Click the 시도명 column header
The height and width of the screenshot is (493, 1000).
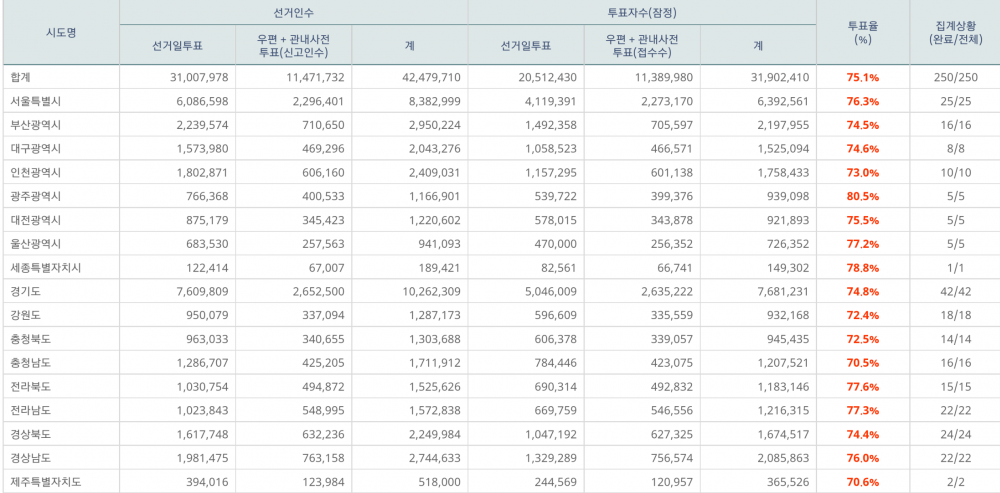(x=60, y=33)
